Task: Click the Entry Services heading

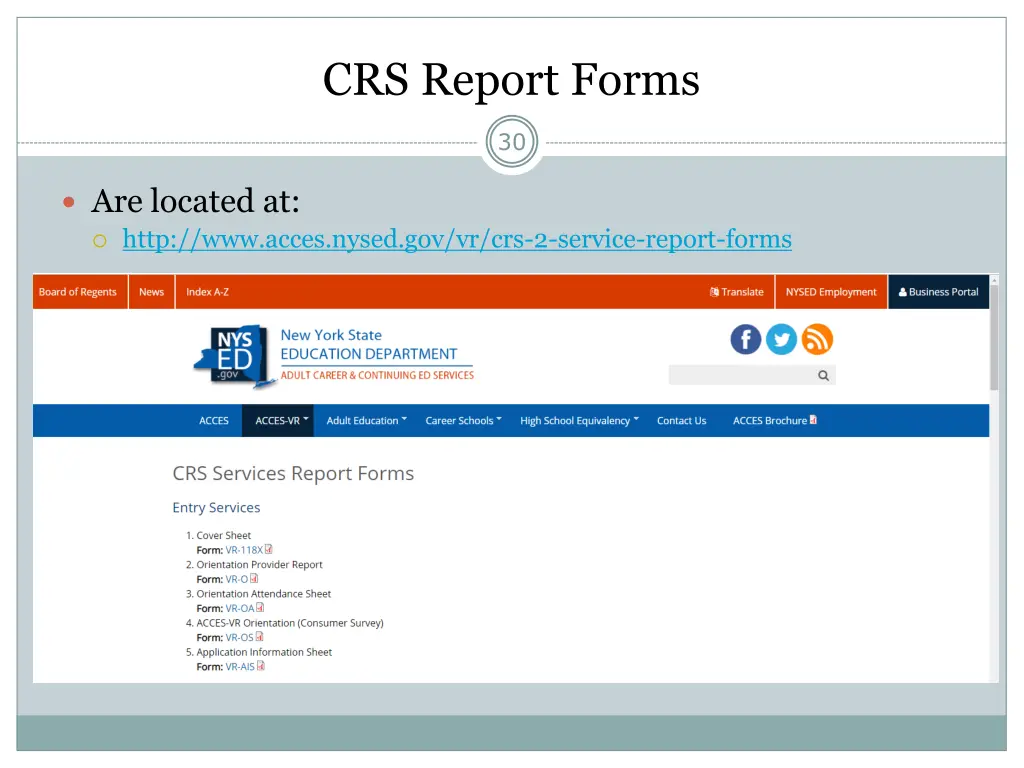Action: [216, 507]
